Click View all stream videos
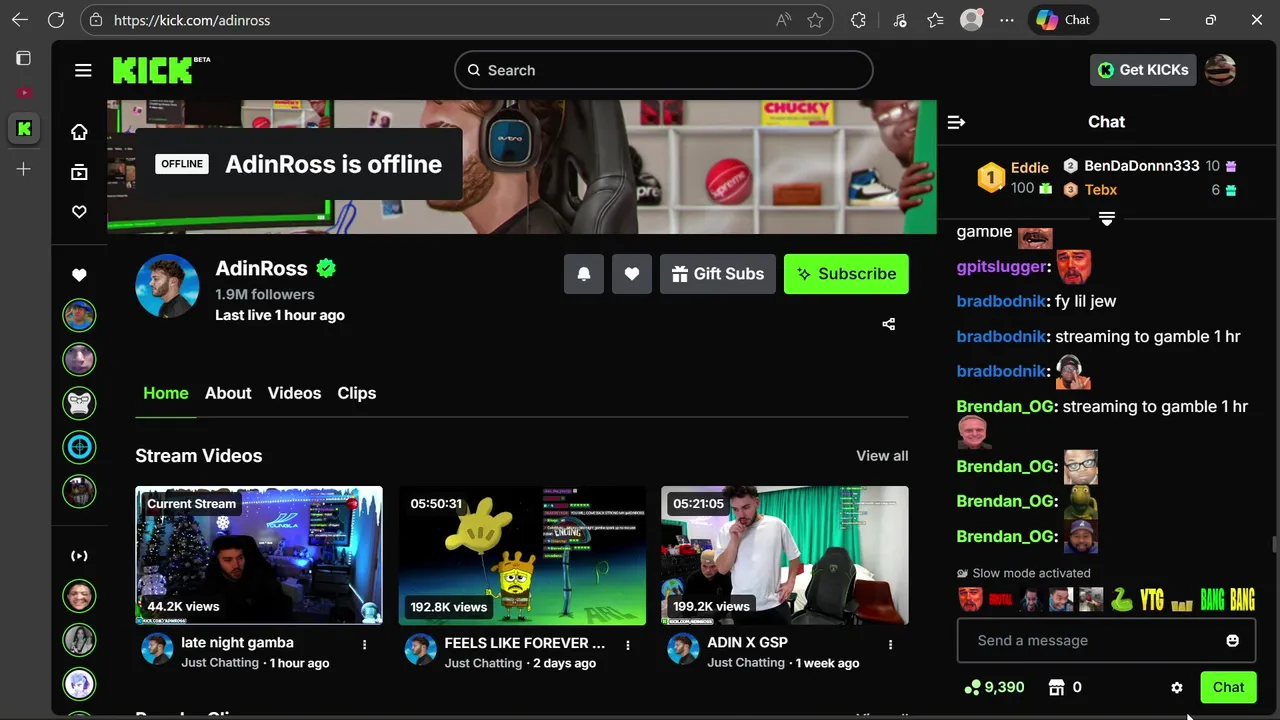This screenshot has height=720, width=1280. tap(882, 456)
